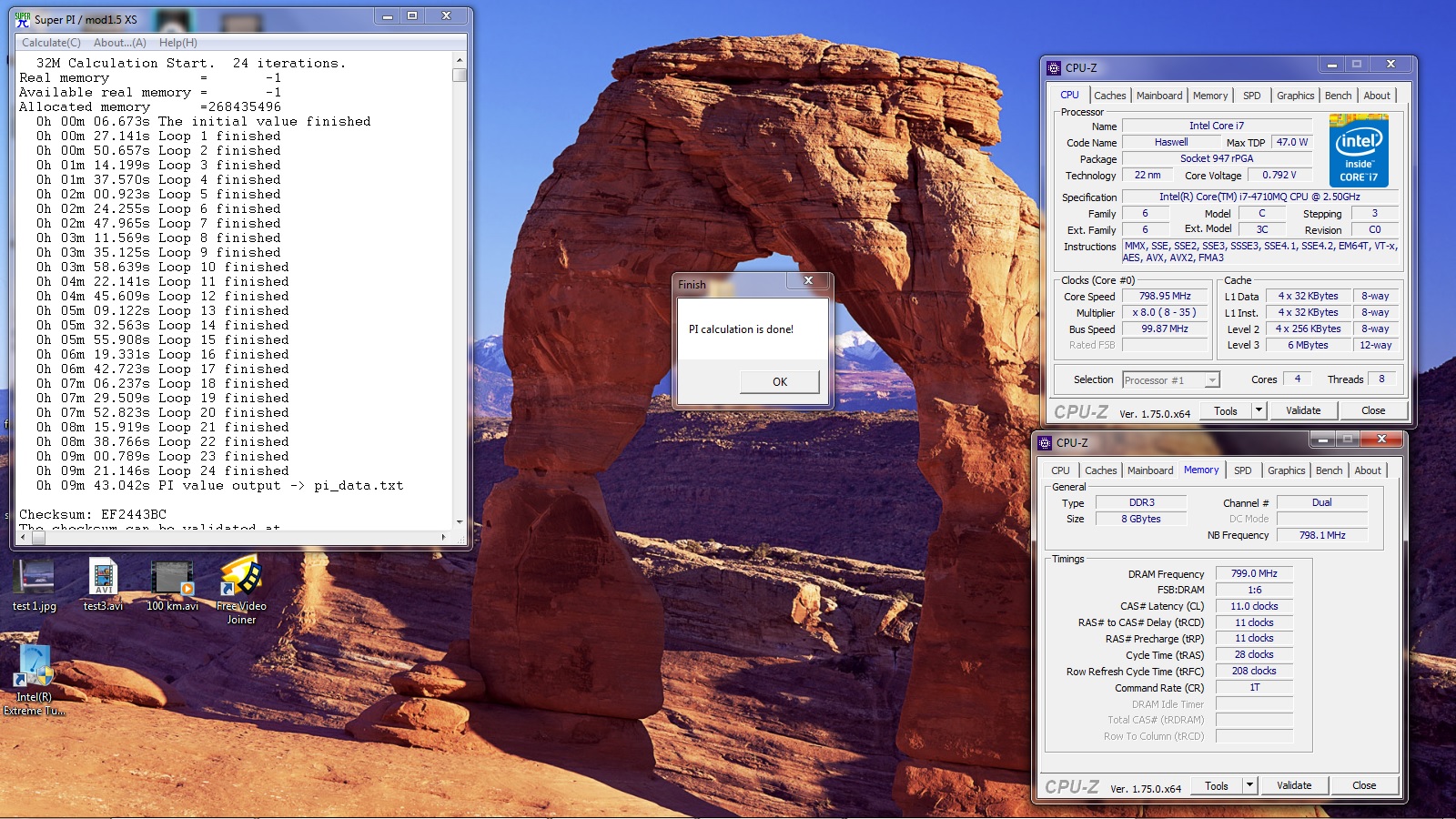Open Calculate(C) menu in Super PI
This screenshot has width=1456, height=819.
click(51, 43)
